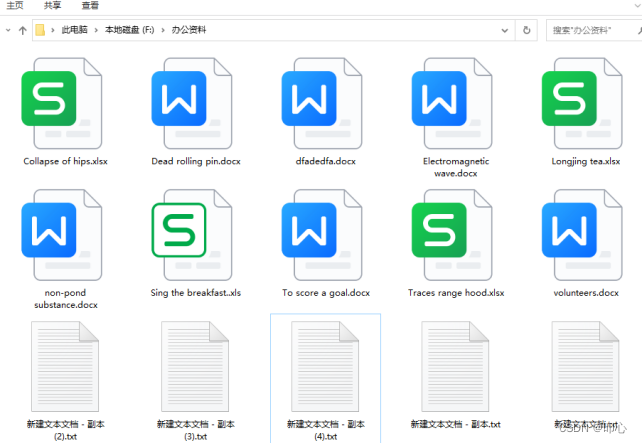Go up one folder level arrow
The height and width of the screenshot is (443, 642).
click(23, 30)
